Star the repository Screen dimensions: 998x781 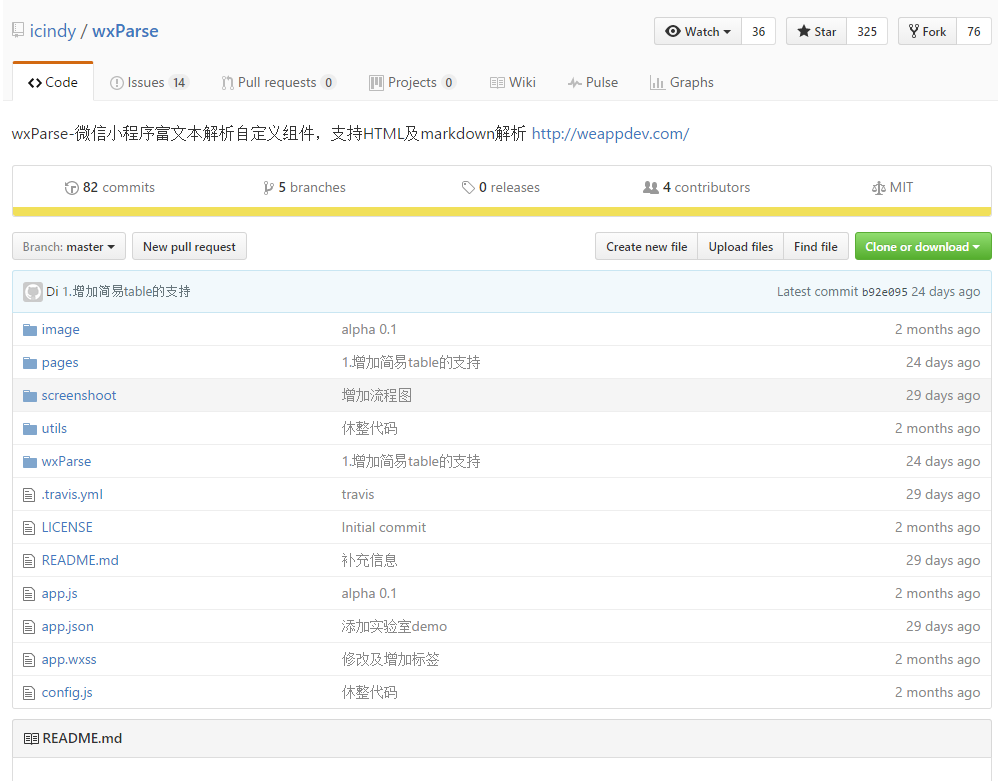point(817,31)
